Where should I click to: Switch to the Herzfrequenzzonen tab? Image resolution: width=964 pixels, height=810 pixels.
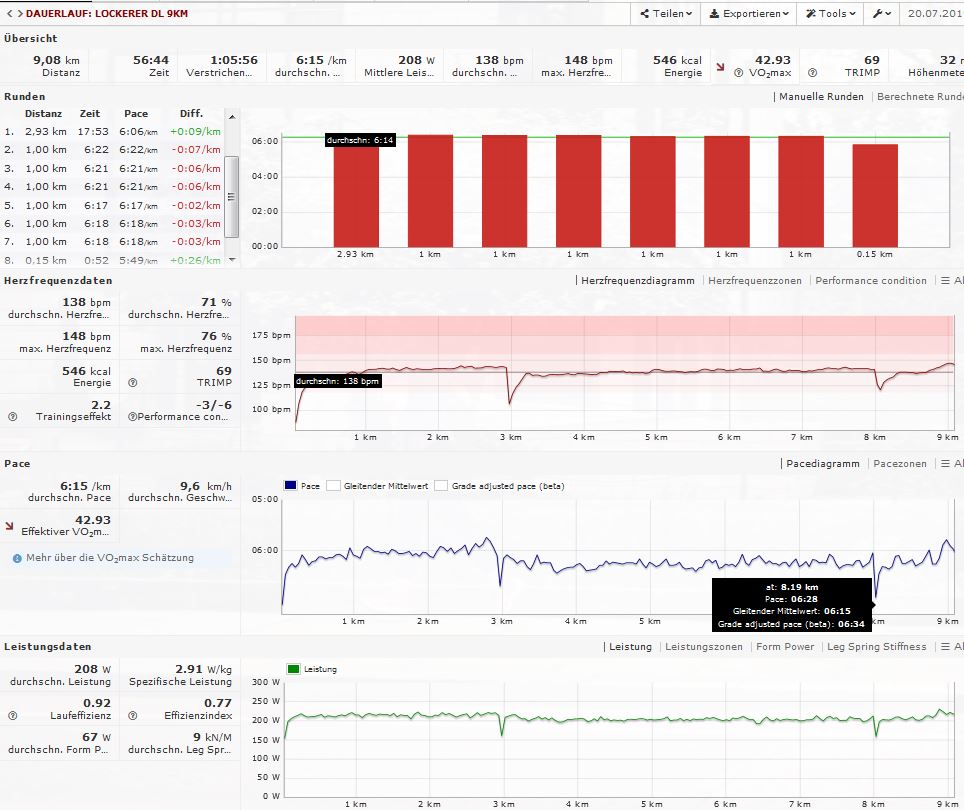[x=754, y=281]
